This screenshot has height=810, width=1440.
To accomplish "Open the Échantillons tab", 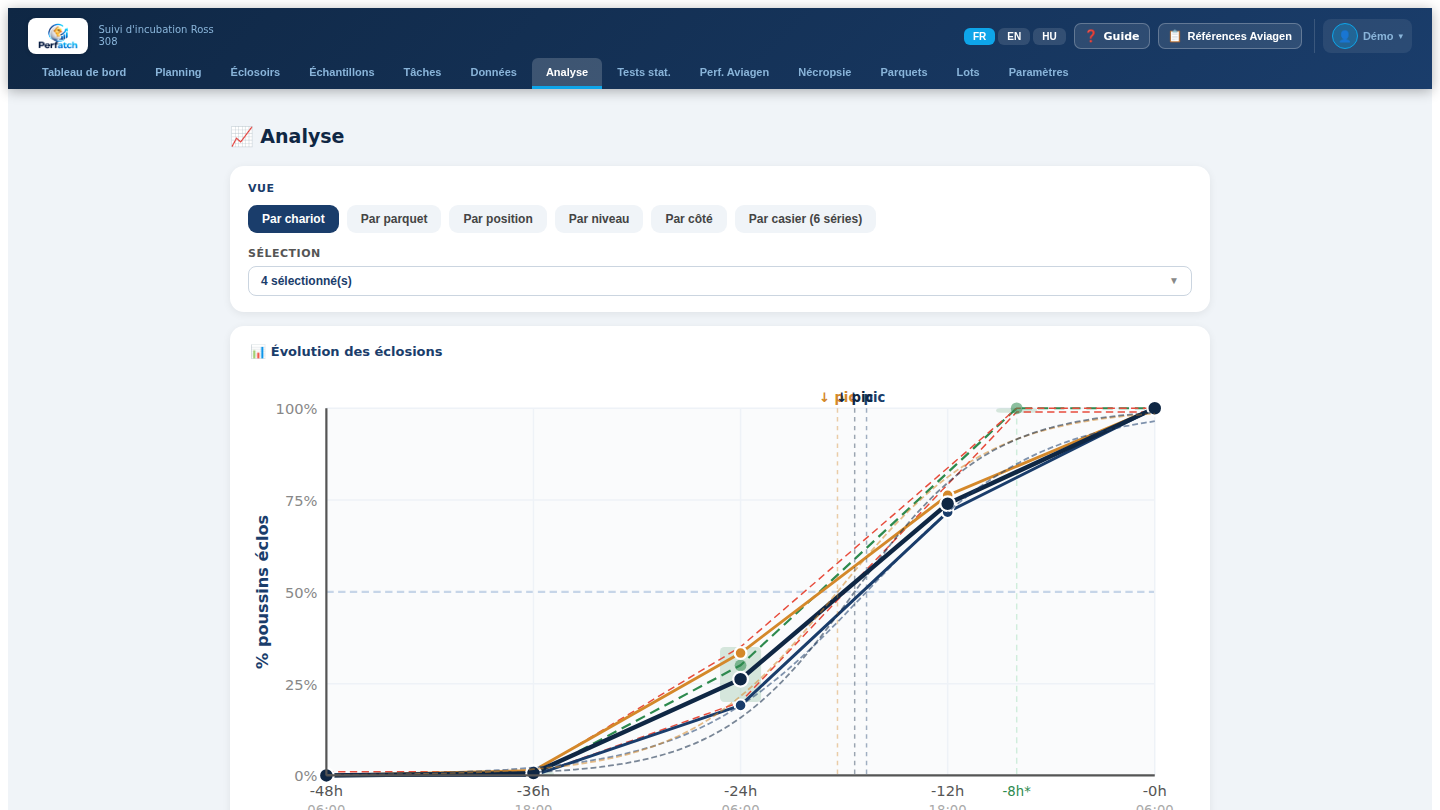I will [x=342, y=72].
